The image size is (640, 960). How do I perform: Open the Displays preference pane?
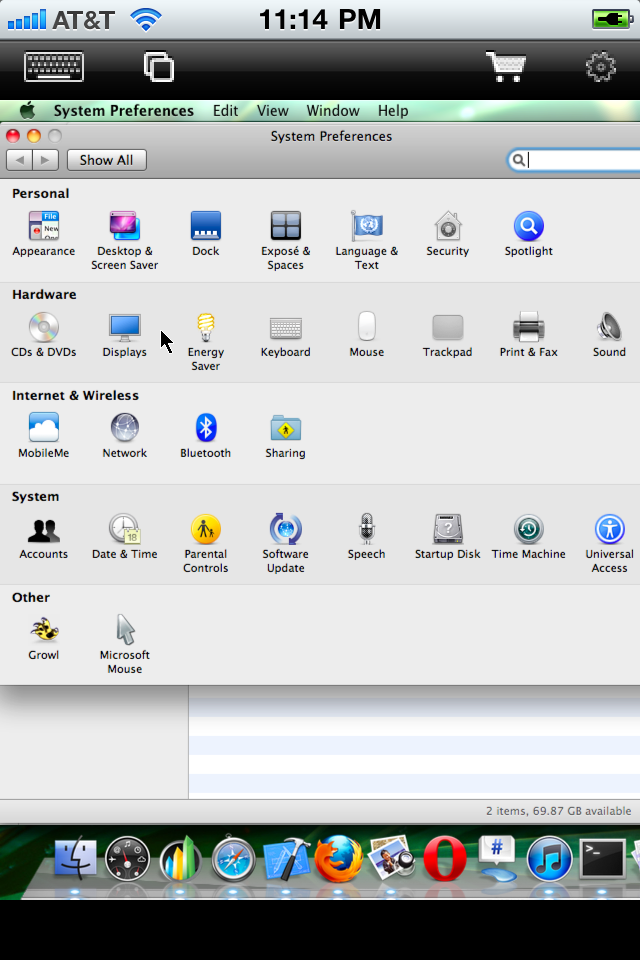124,335
